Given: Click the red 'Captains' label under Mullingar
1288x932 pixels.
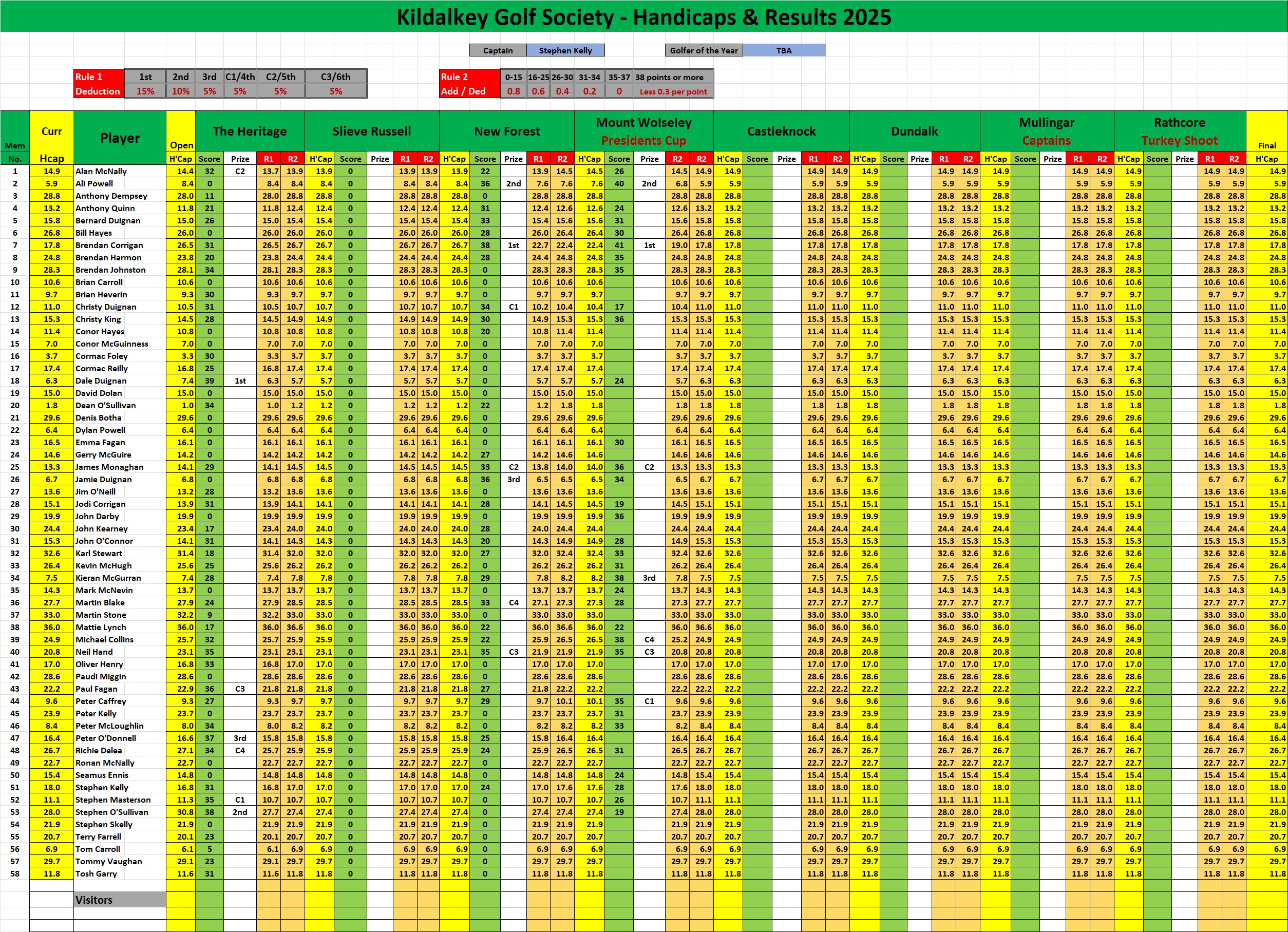Looking at the screenshot, I should point(1046,140).
